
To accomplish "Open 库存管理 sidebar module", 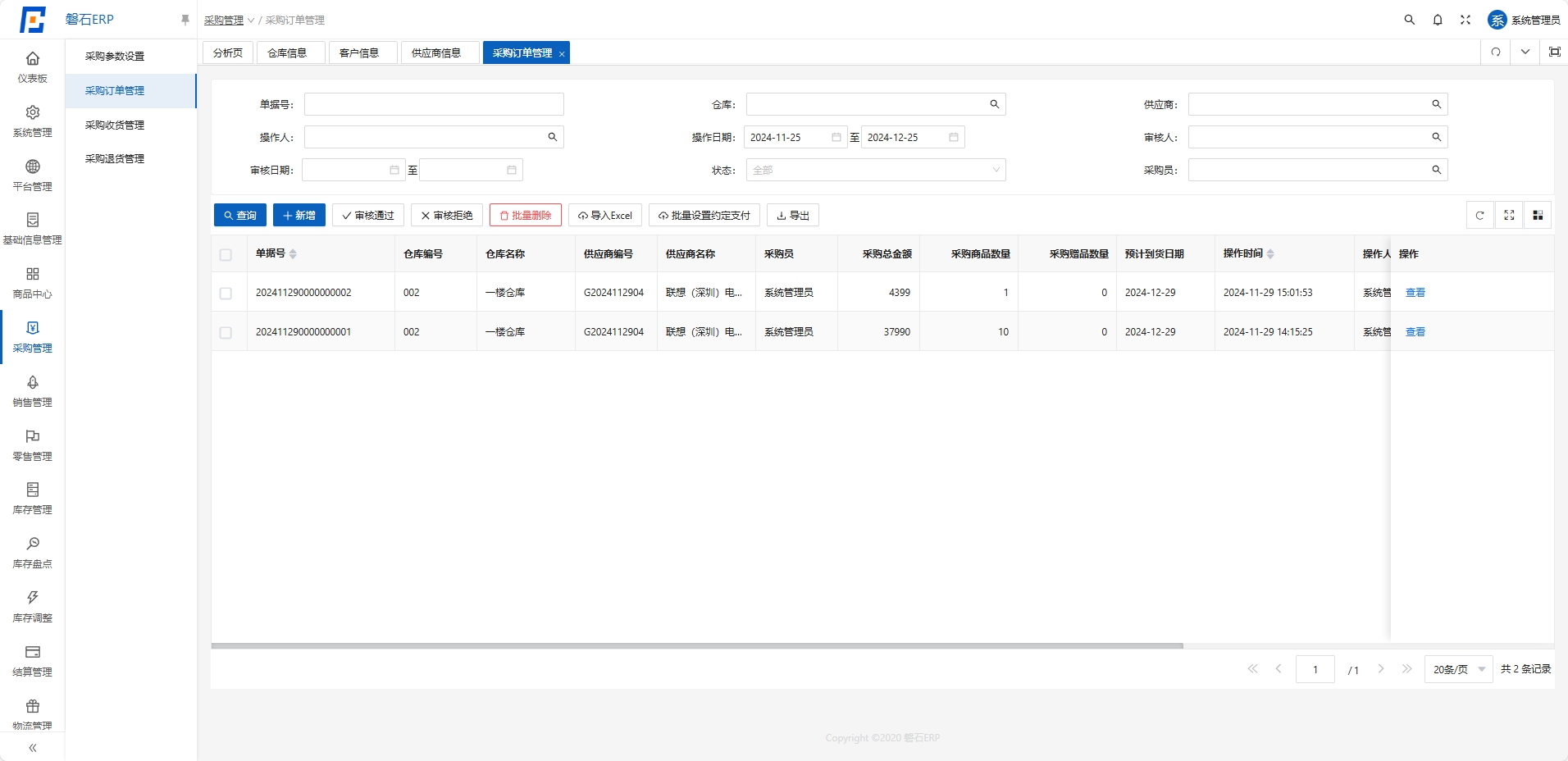I will (x=33, y=499).
